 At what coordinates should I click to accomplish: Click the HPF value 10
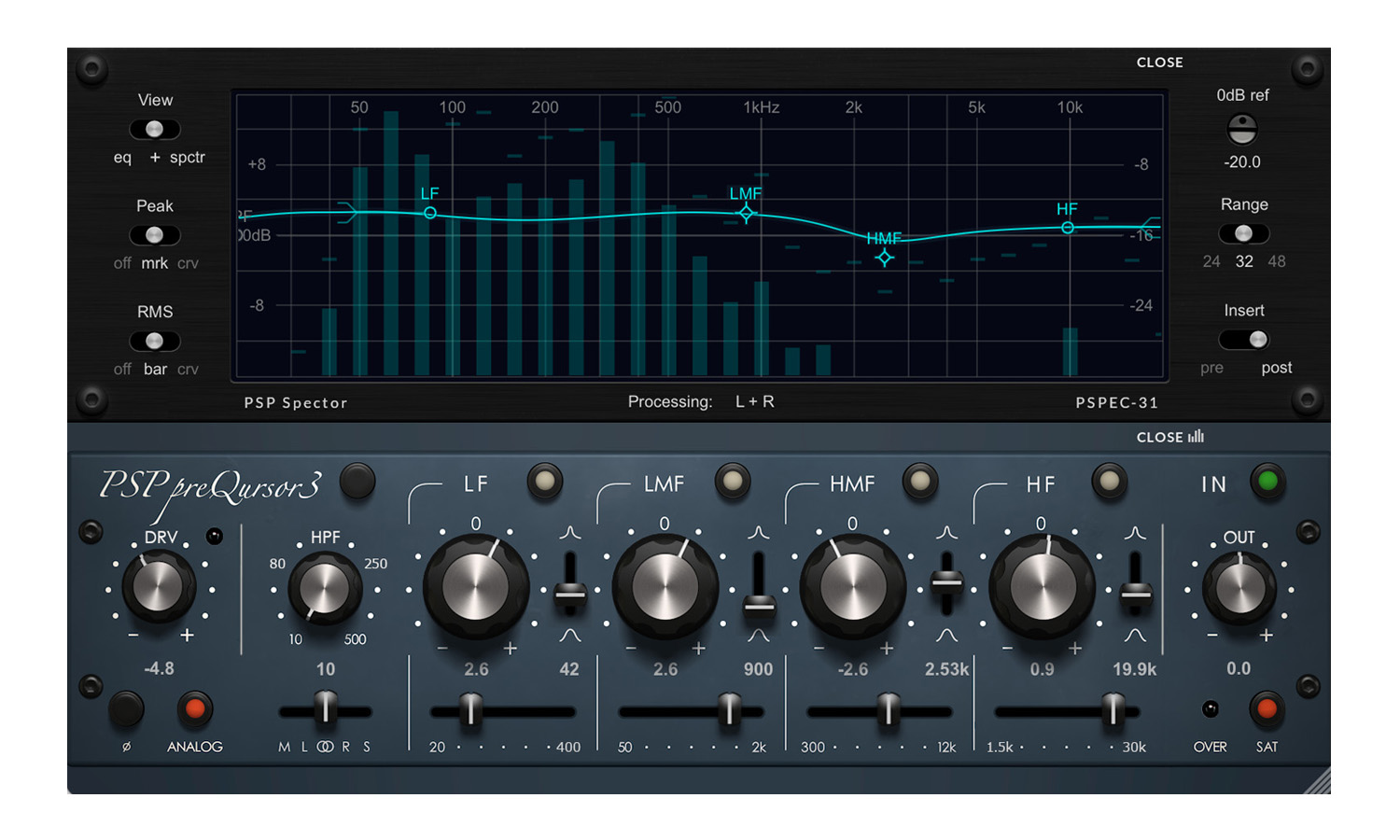(x=325, y=669)
